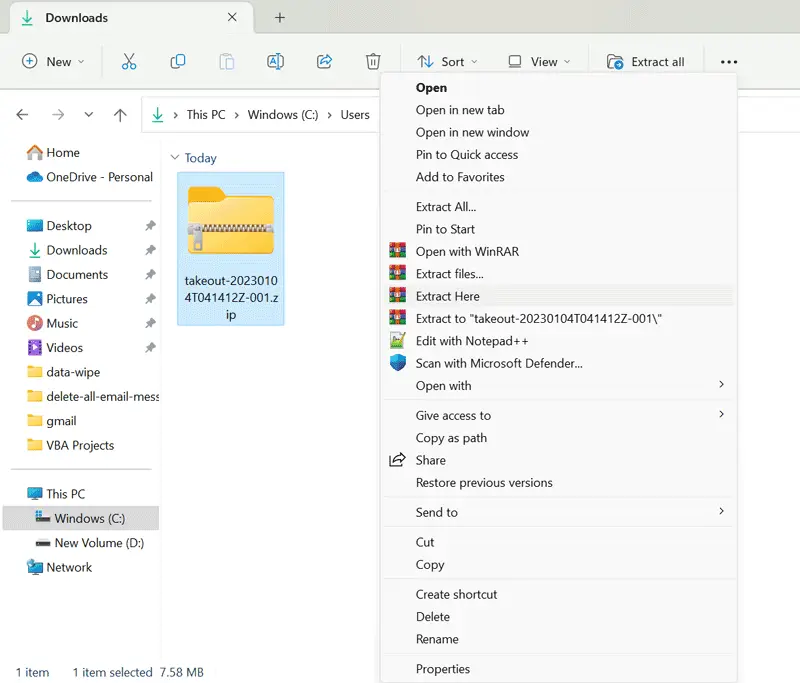Click the Share icon in toolbar

(324, 61)
